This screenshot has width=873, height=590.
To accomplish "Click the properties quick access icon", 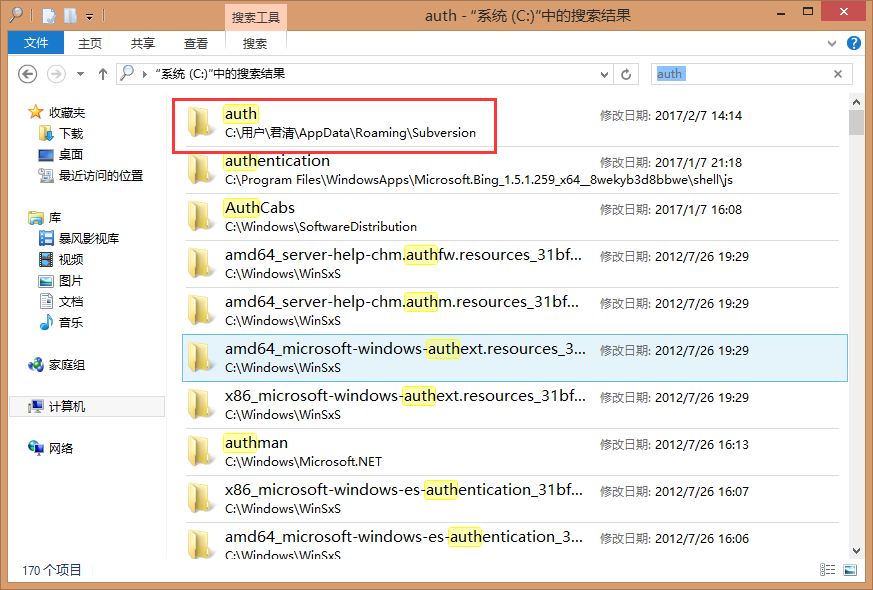I will (48, 16).
